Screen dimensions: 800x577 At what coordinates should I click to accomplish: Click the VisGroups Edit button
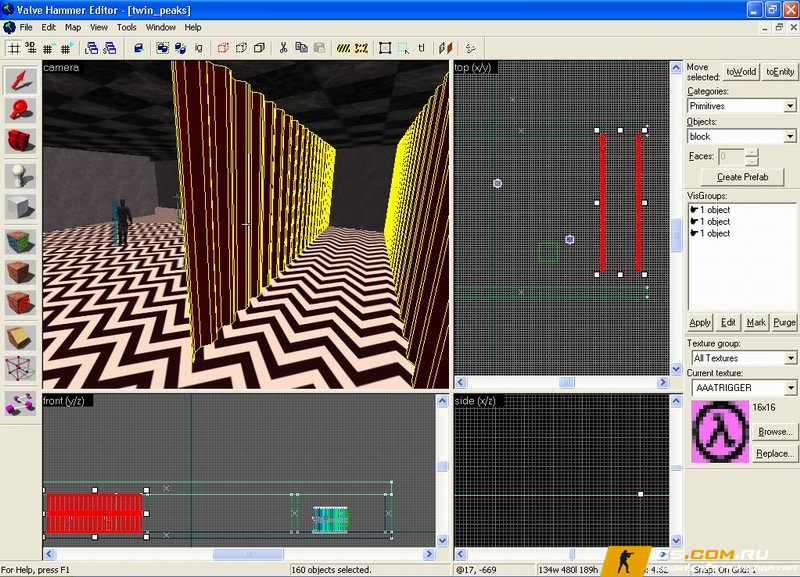pos(728,322)
